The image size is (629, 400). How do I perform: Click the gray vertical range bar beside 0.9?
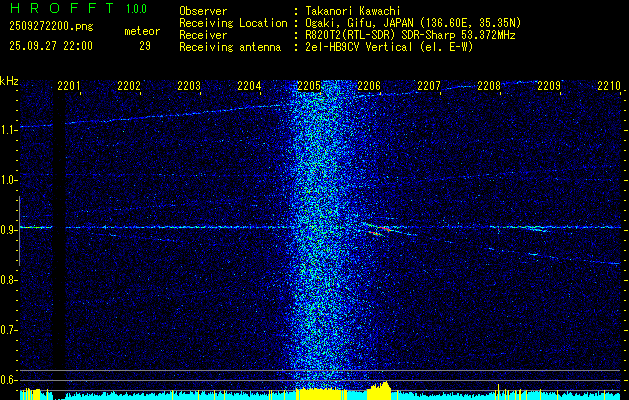(x=19, y=231)
